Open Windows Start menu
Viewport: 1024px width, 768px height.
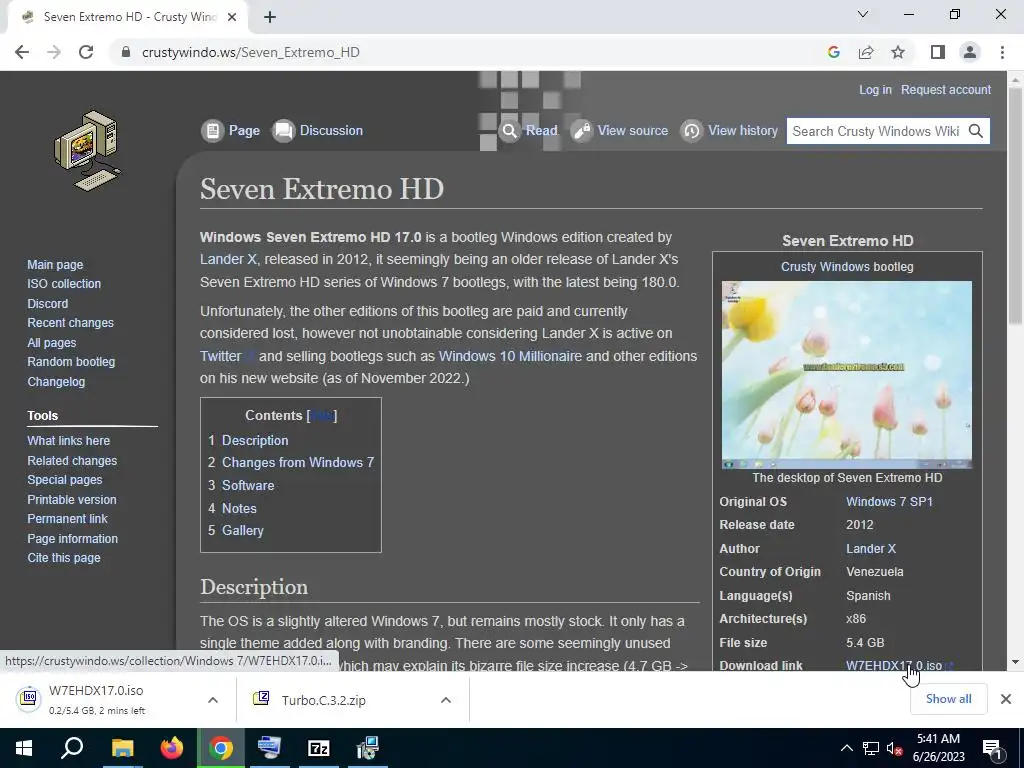(24, 748)
